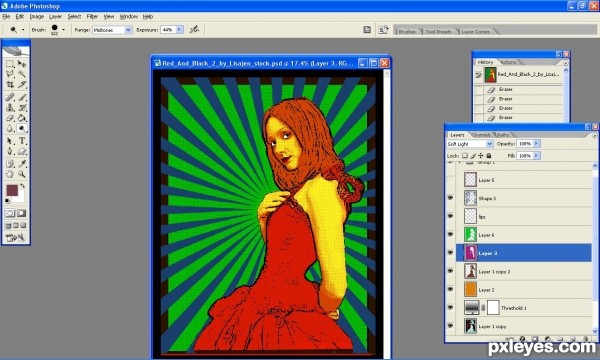The image size is (600, 360).
Task: Select the Type tool
Action: [x=22, y=141]
